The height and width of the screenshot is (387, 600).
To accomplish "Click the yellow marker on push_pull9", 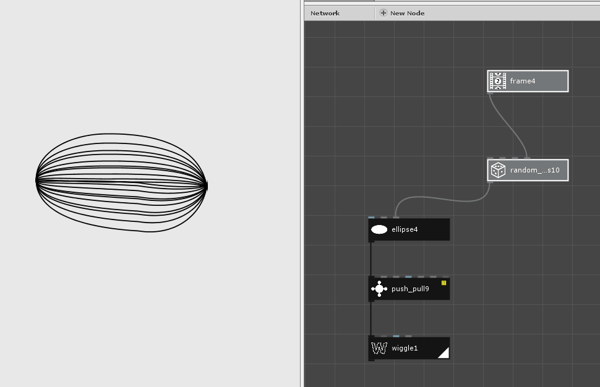I will pyautogui.click(x=444, y=283).
